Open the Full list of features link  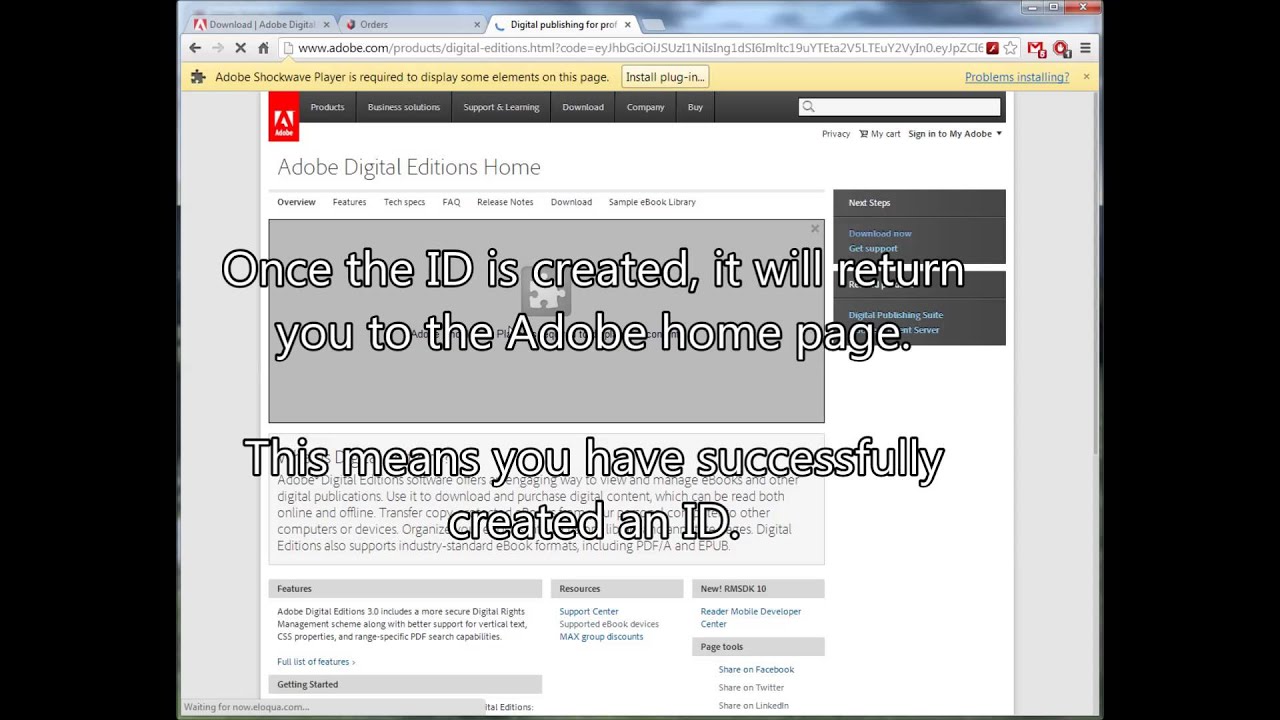(x=315, y=662)
